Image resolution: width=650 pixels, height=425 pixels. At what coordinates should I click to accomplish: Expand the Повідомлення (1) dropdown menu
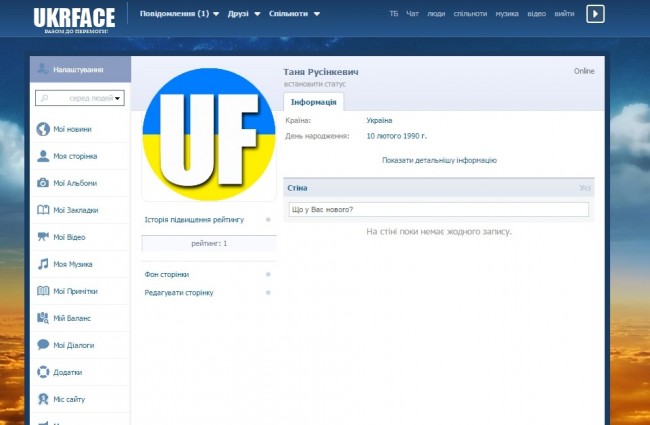(179, 14)
